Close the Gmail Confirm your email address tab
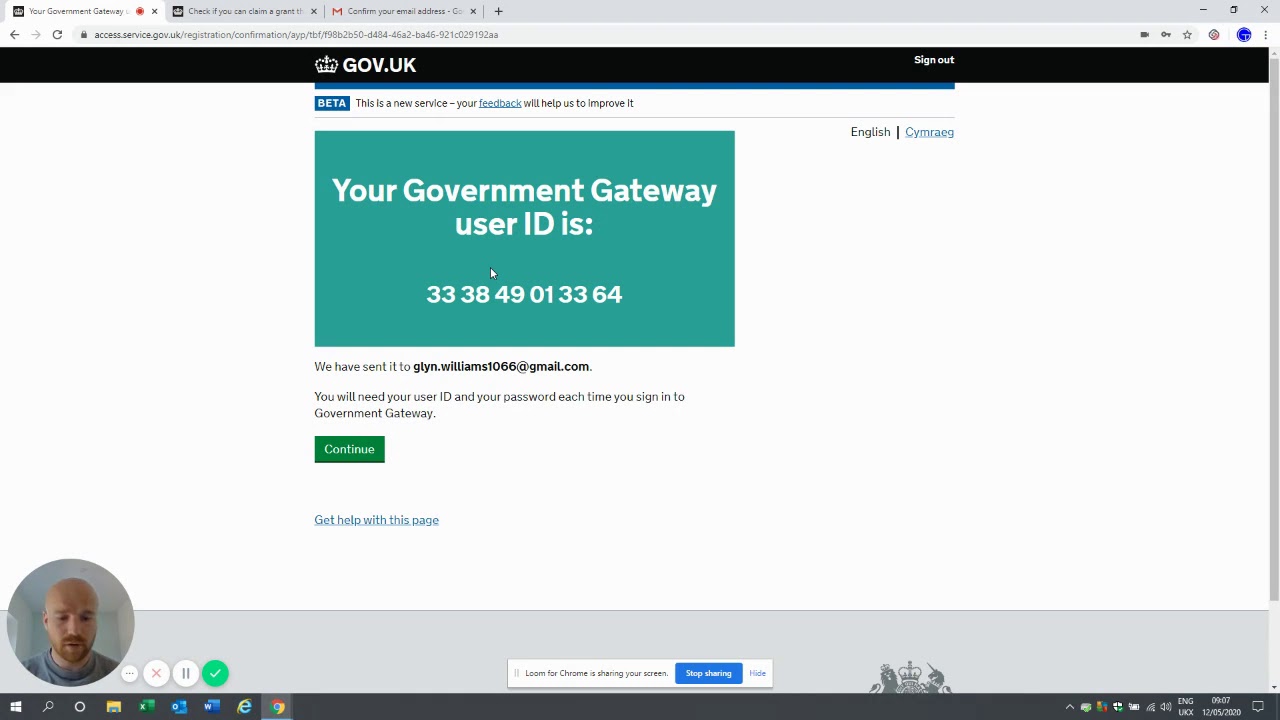The height and width of the screenshot is (720, 1280). (473, 11)
